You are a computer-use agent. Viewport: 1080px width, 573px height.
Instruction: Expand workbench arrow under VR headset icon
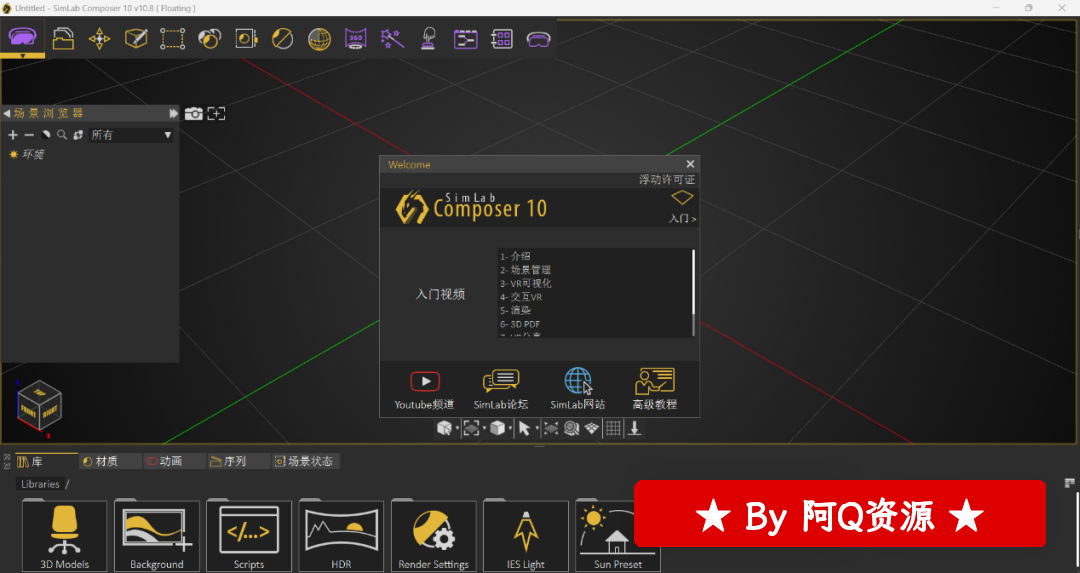(23, 56)
